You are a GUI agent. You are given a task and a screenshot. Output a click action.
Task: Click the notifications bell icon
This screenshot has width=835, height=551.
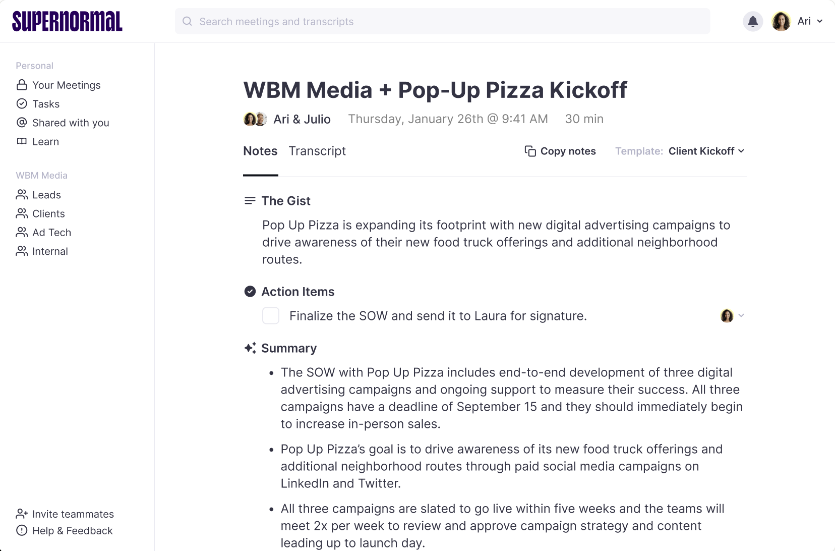(x=753, y=21)
